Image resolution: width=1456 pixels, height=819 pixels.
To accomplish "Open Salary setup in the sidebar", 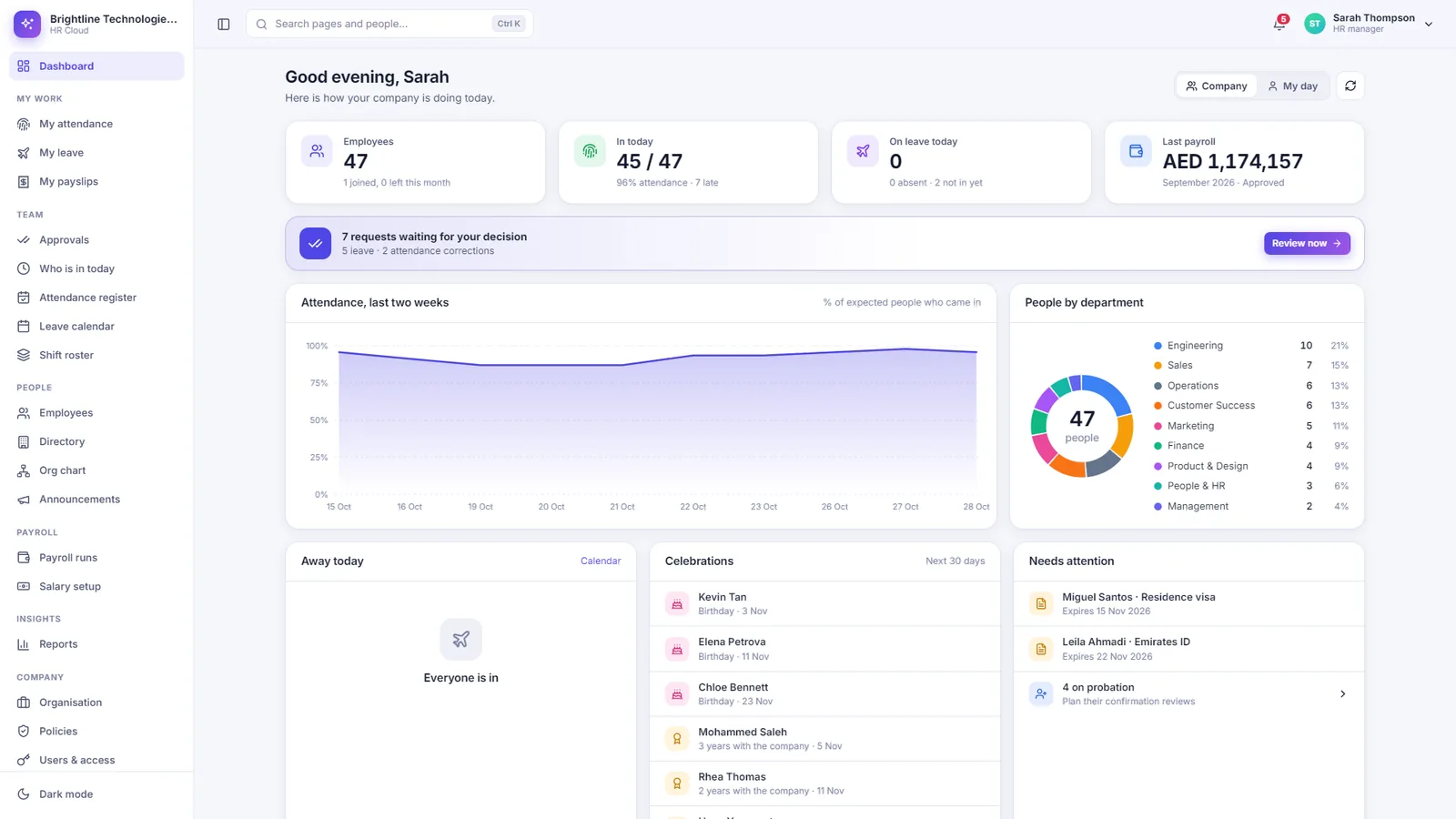I will tap(96, 587).
